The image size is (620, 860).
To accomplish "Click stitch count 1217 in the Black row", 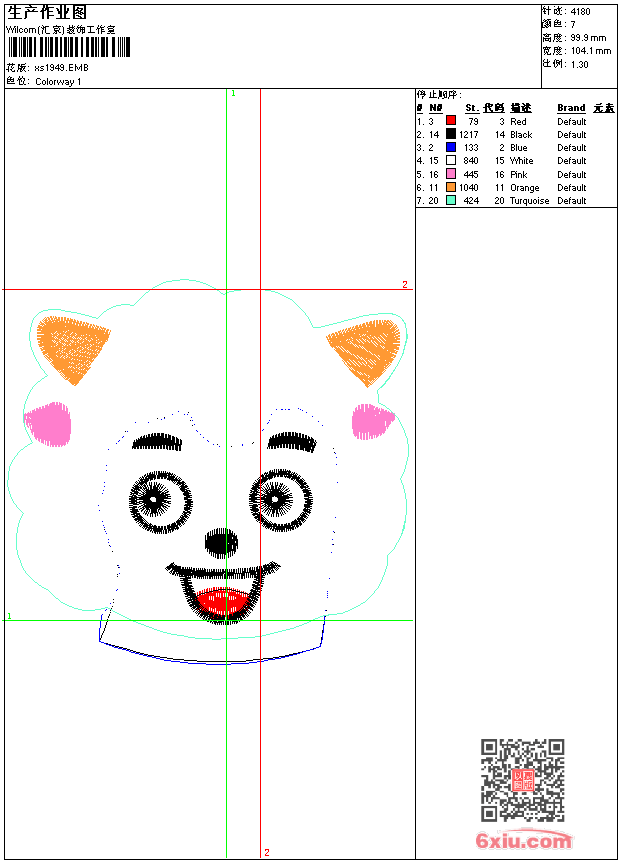I will (469, 134).
